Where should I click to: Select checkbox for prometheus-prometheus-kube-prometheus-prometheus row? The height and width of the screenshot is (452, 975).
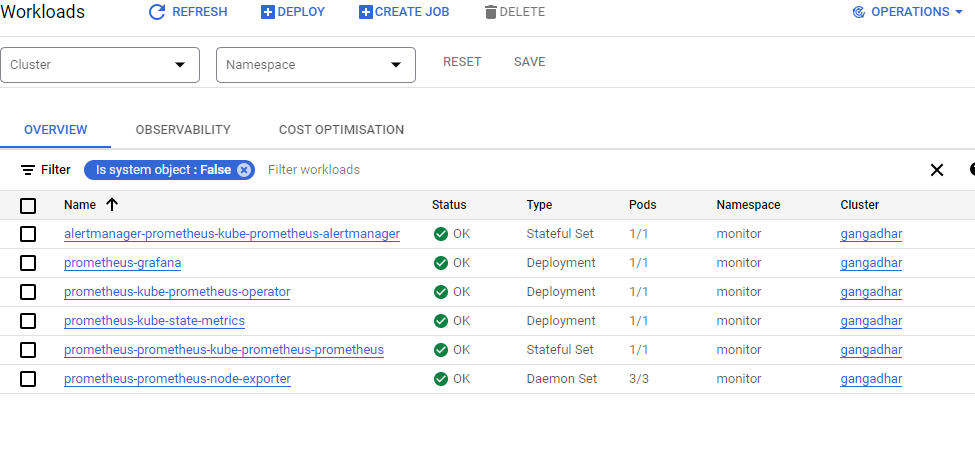point(28,350)
